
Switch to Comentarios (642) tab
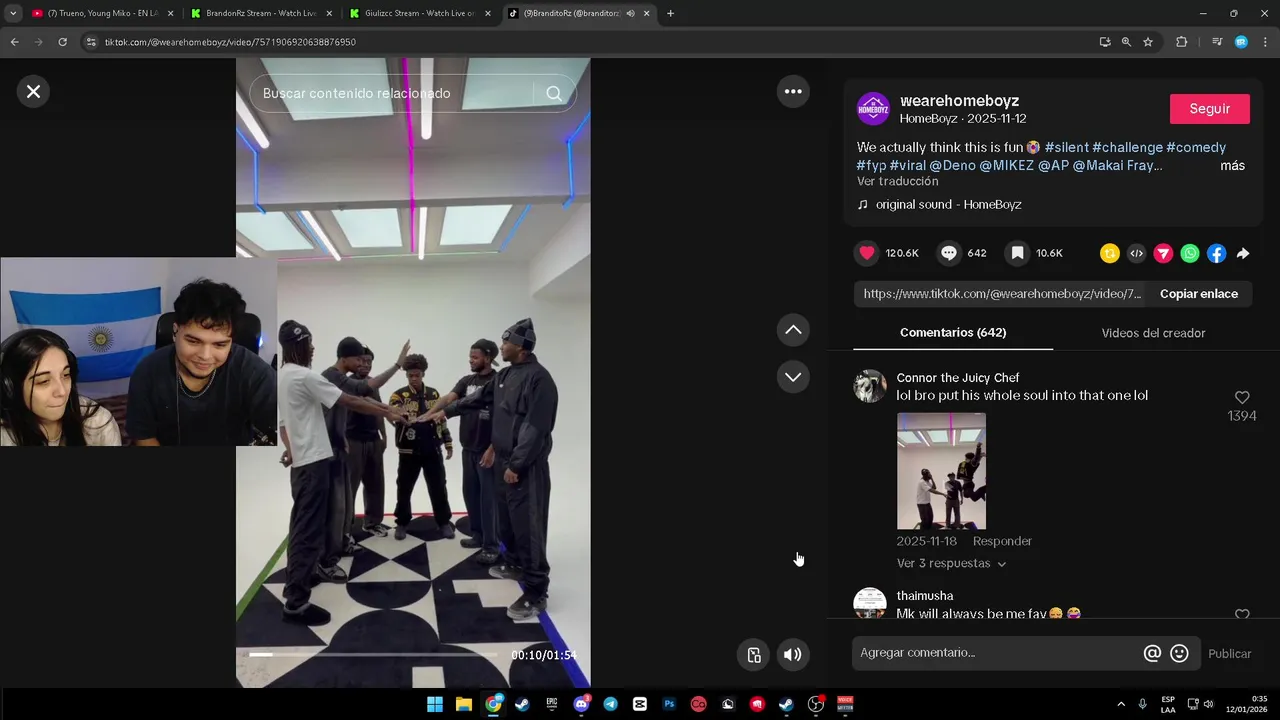tap(953, 333)
